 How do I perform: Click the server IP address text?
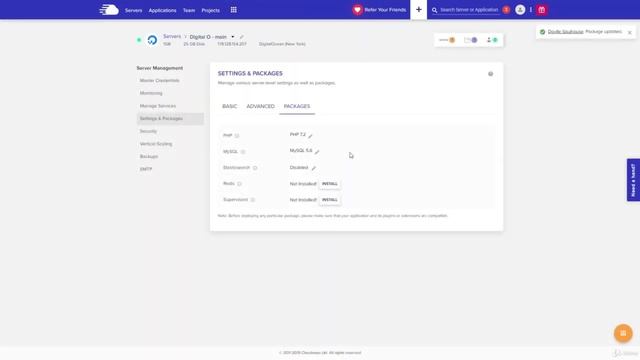click(x=232, y=44)
